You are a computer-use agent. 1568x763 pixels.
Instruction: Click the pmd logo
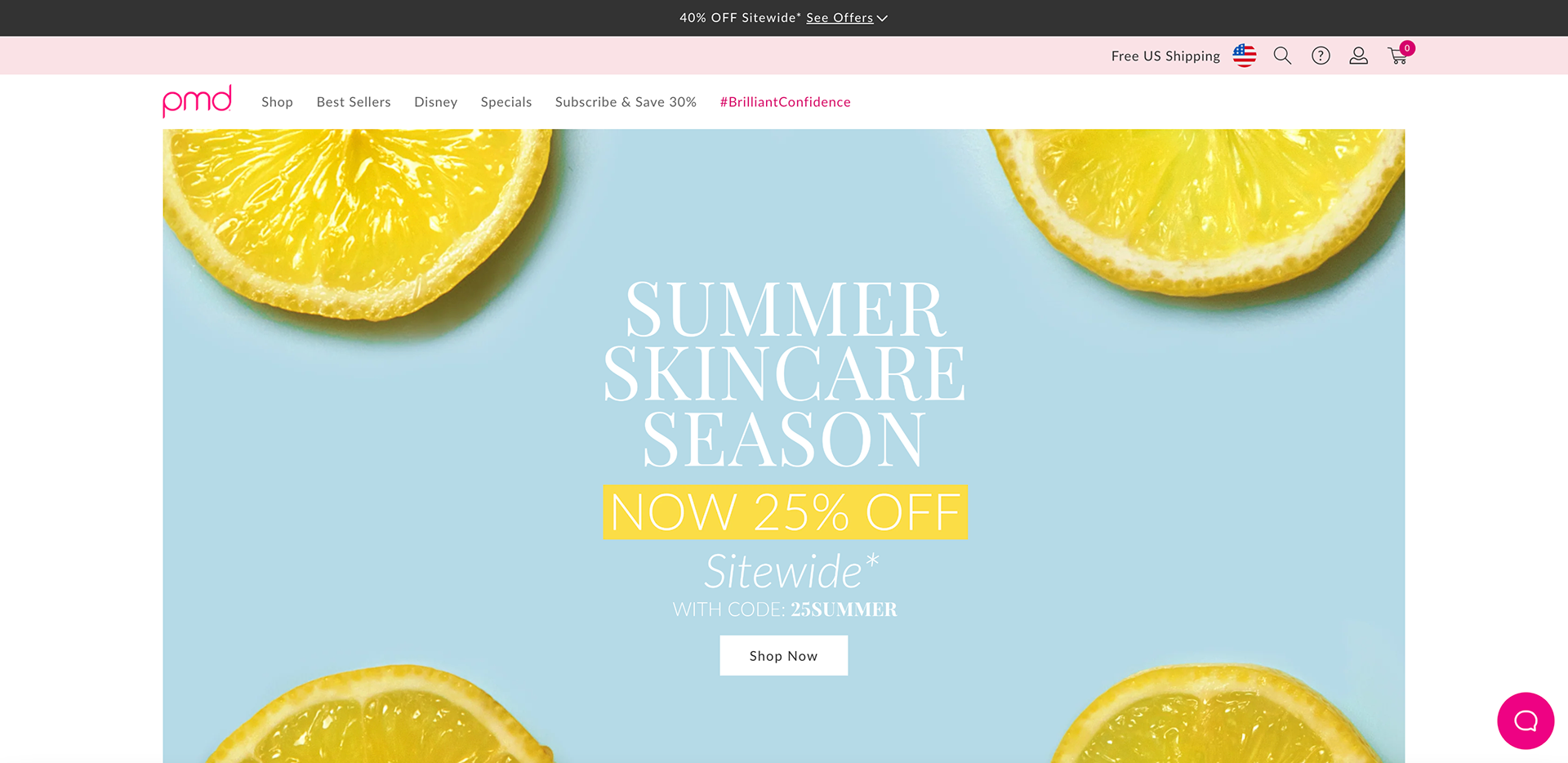click(x=197, y=101)
